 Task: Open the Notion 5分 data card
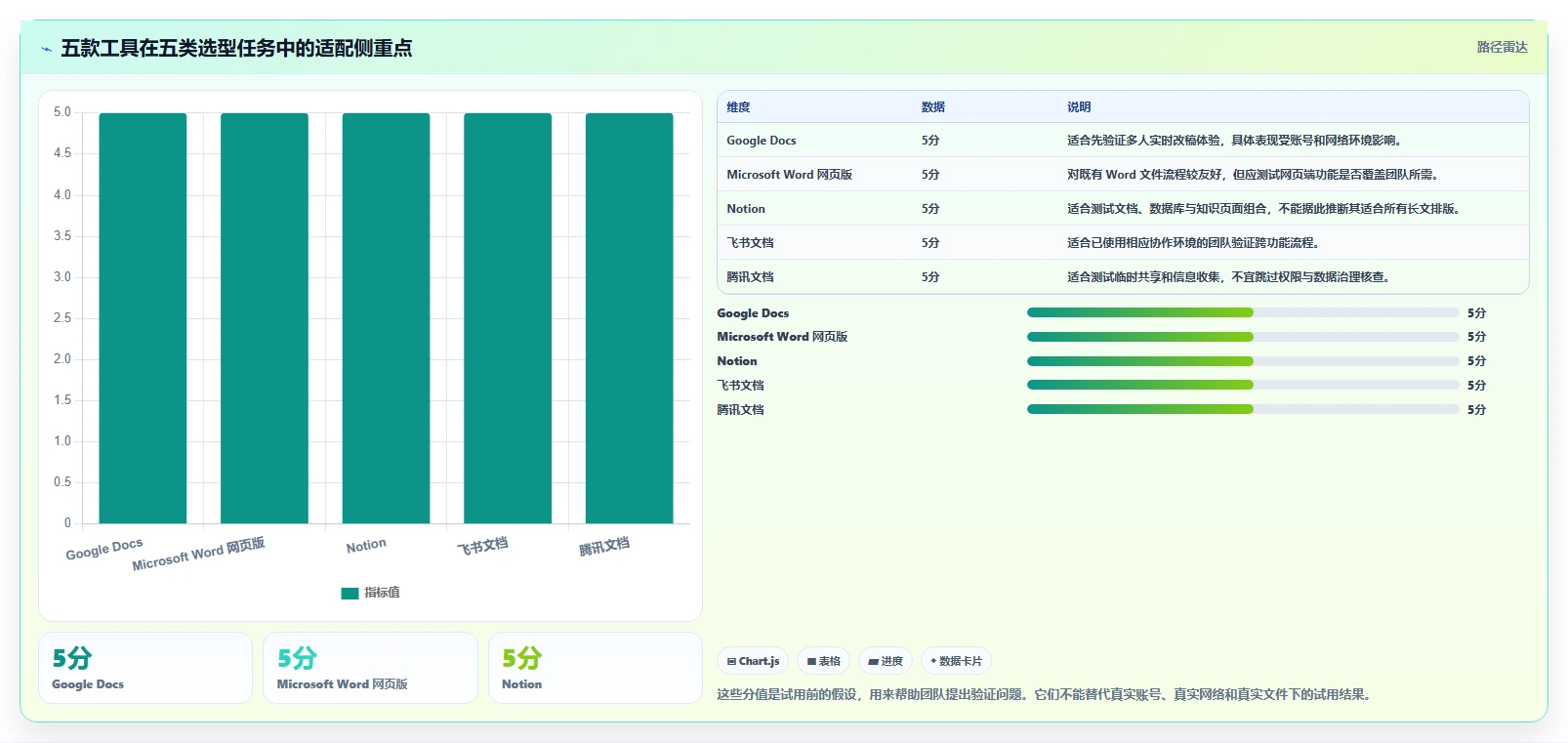click(x=596, y=668)
